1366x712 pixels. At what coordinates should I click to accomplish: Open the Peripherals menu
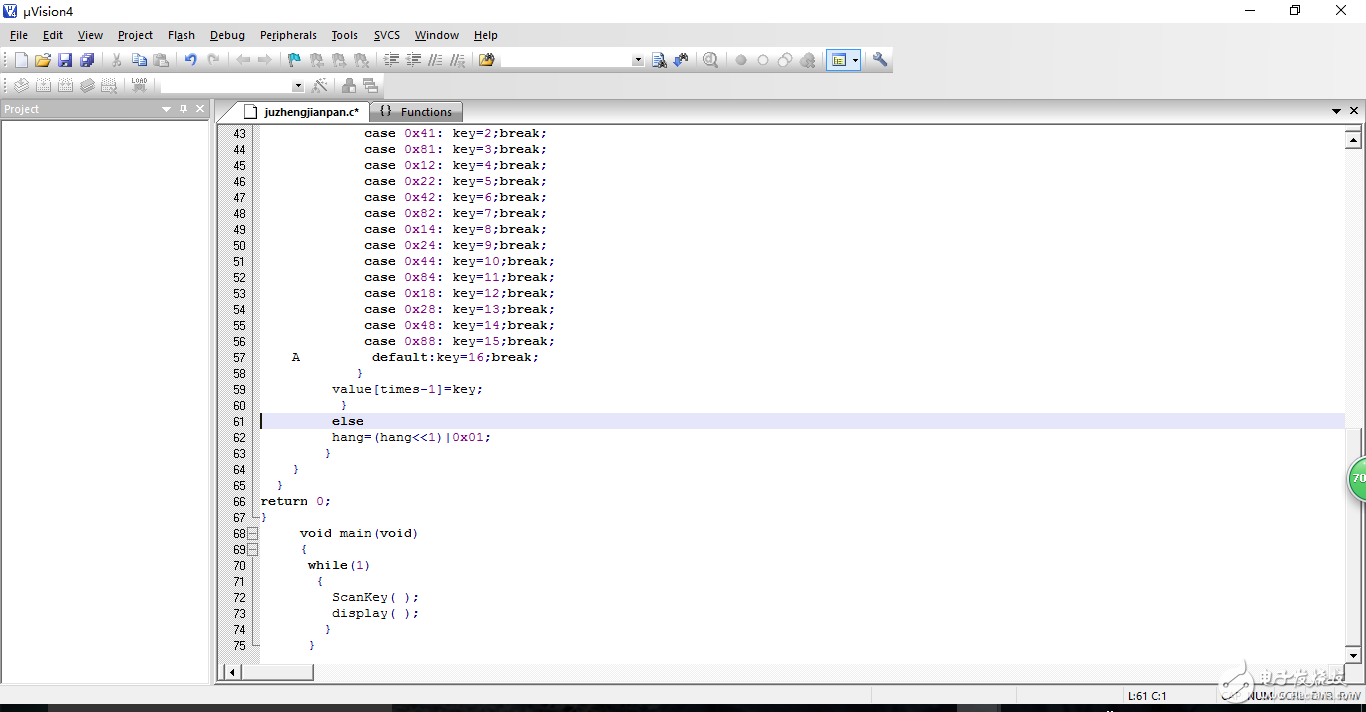tap(288, 35)
